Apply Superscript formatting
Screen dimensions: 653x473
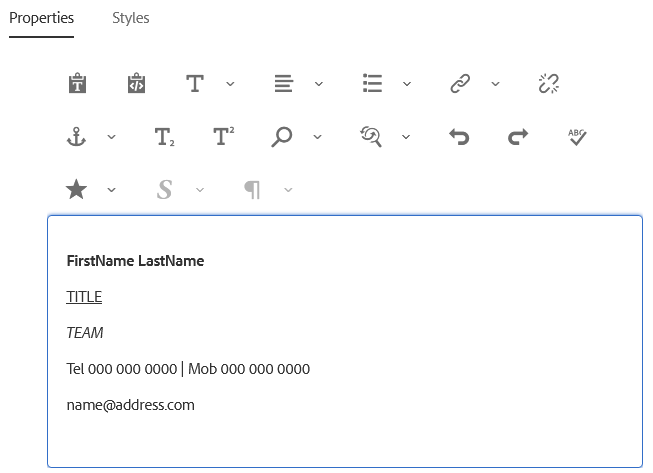click(x=224, y=136)
